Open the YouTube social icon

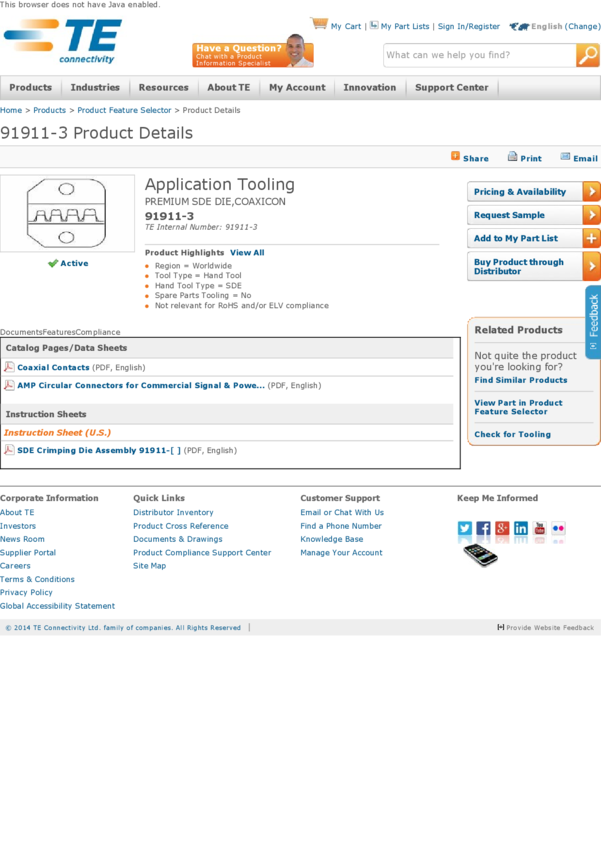click(540, 529)
